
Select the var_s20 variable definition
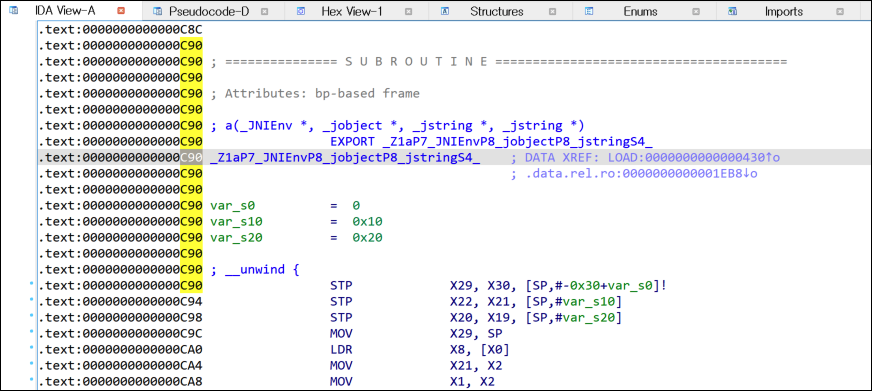[x=236, y=238]
